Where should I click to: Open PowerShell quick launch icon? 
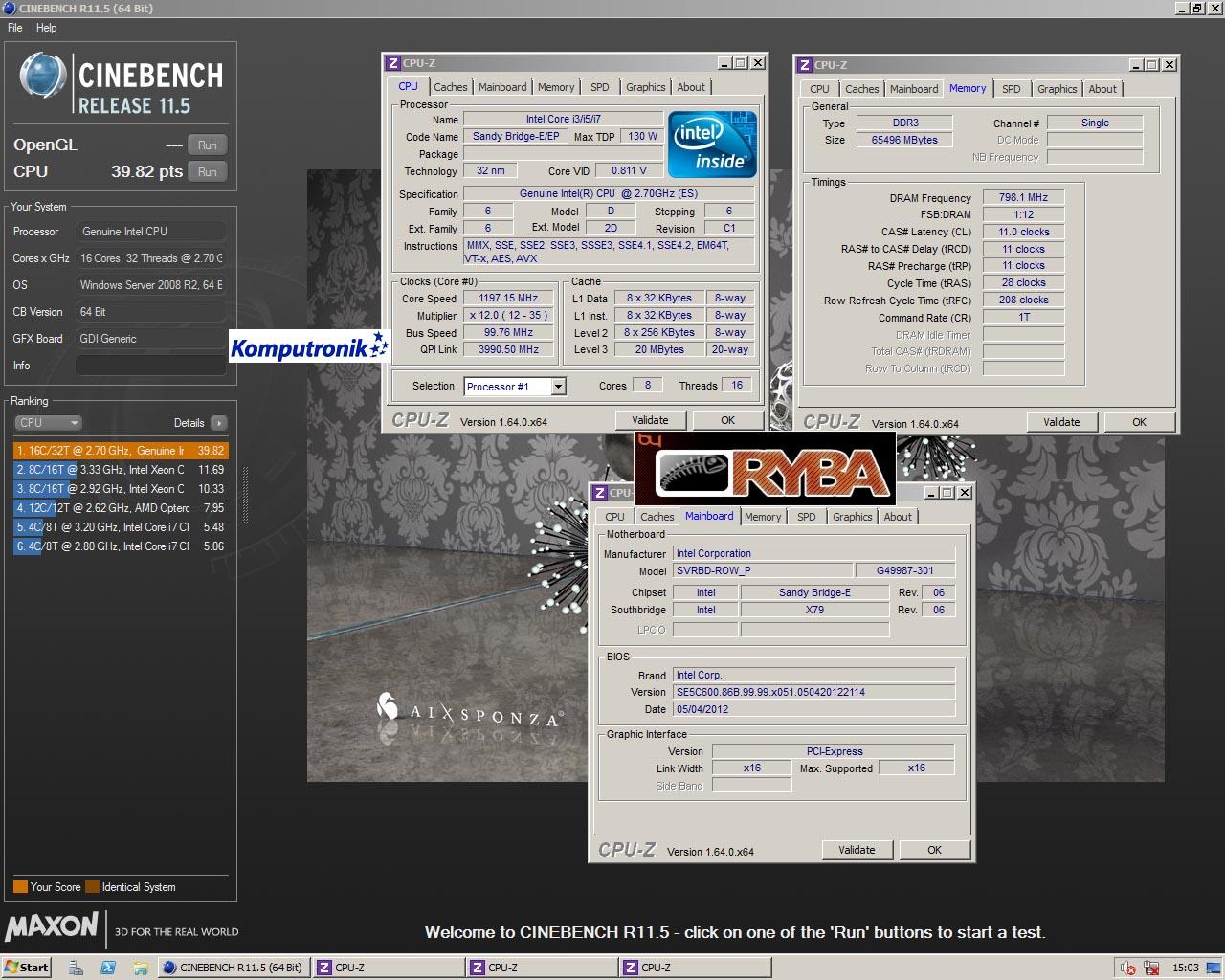[x=108, y=968]
